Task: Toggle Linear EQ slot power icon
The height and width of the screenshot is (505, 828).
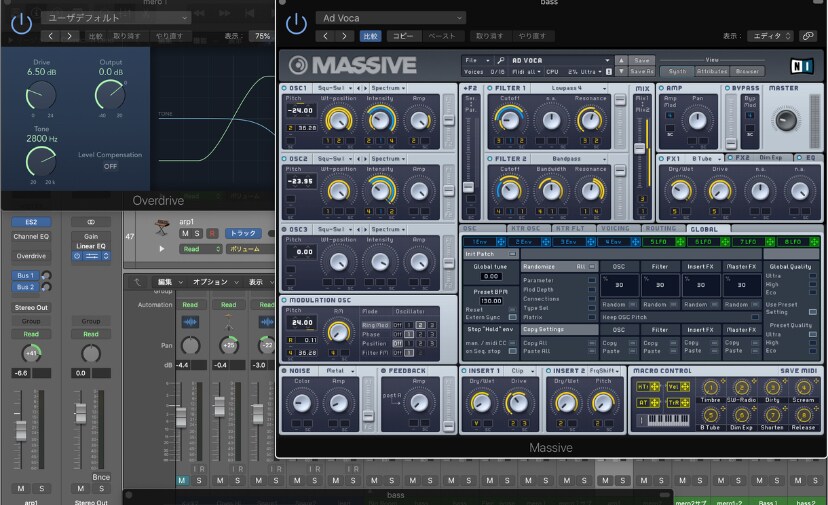Action: click(x=77, y=256)
